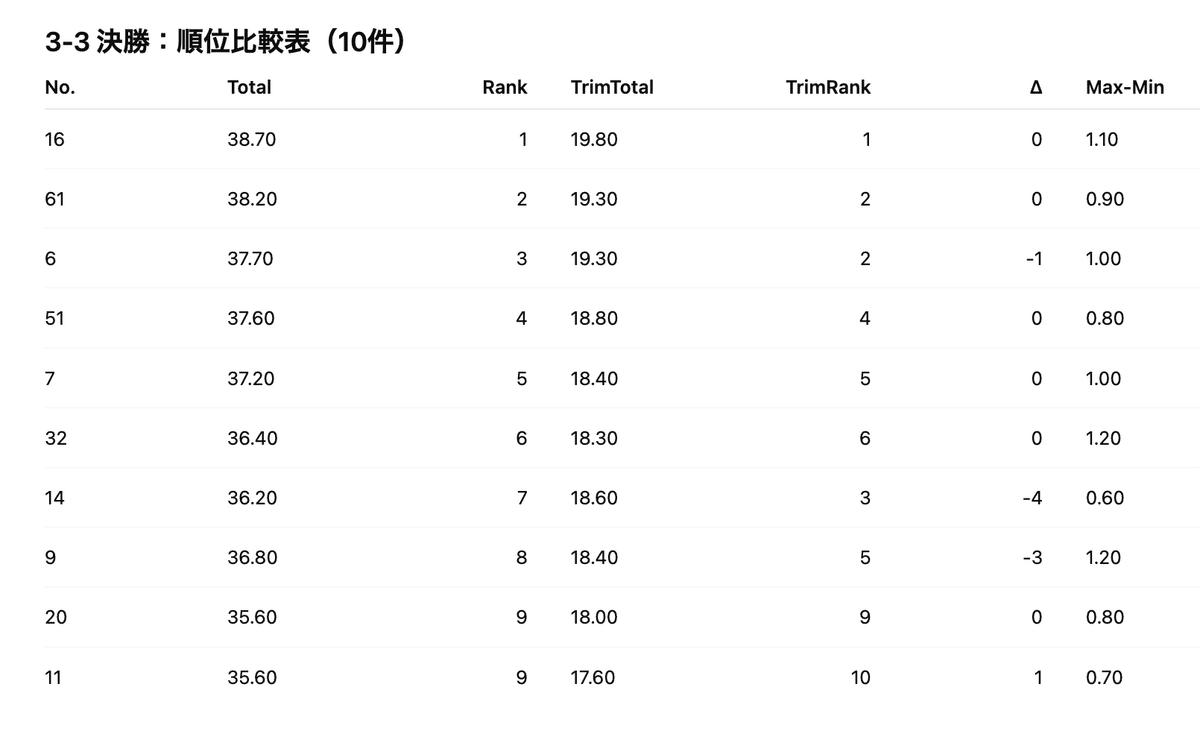
Task: Click the Δ value -4
Action: coord(1032,498)
